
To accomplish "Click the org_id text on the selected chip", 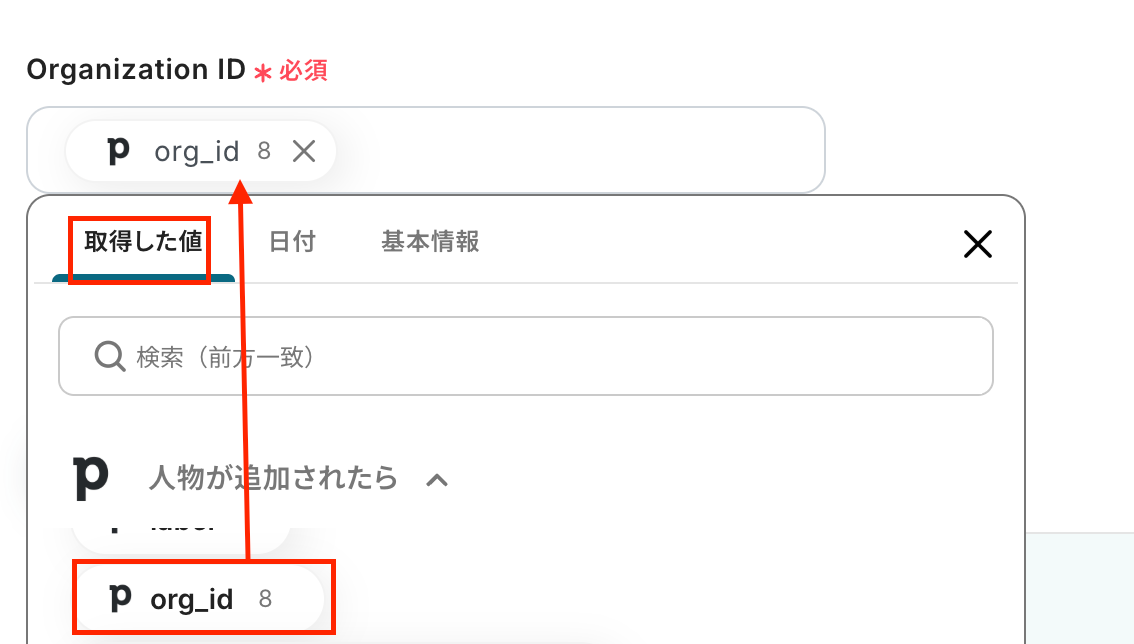I will pos(196,151).
